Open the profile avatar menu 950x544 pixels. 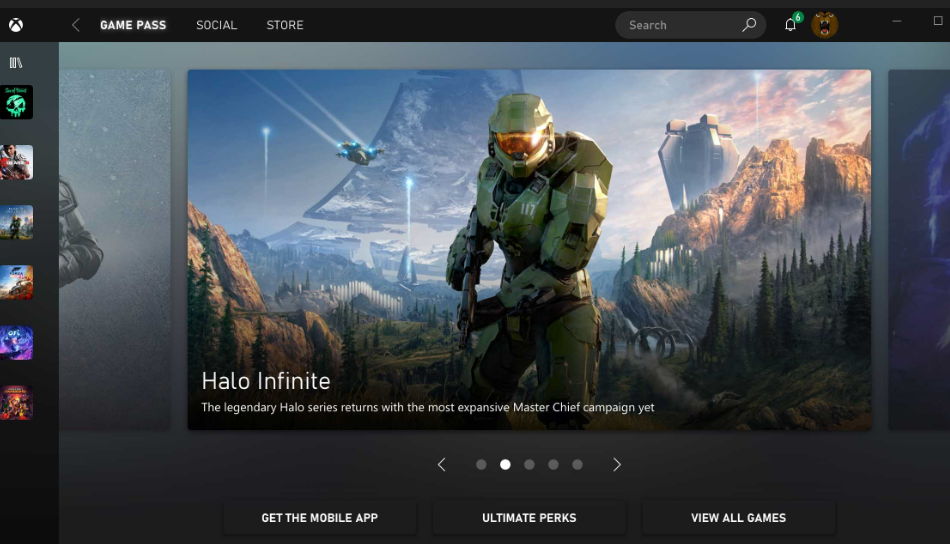pos(825,25)
